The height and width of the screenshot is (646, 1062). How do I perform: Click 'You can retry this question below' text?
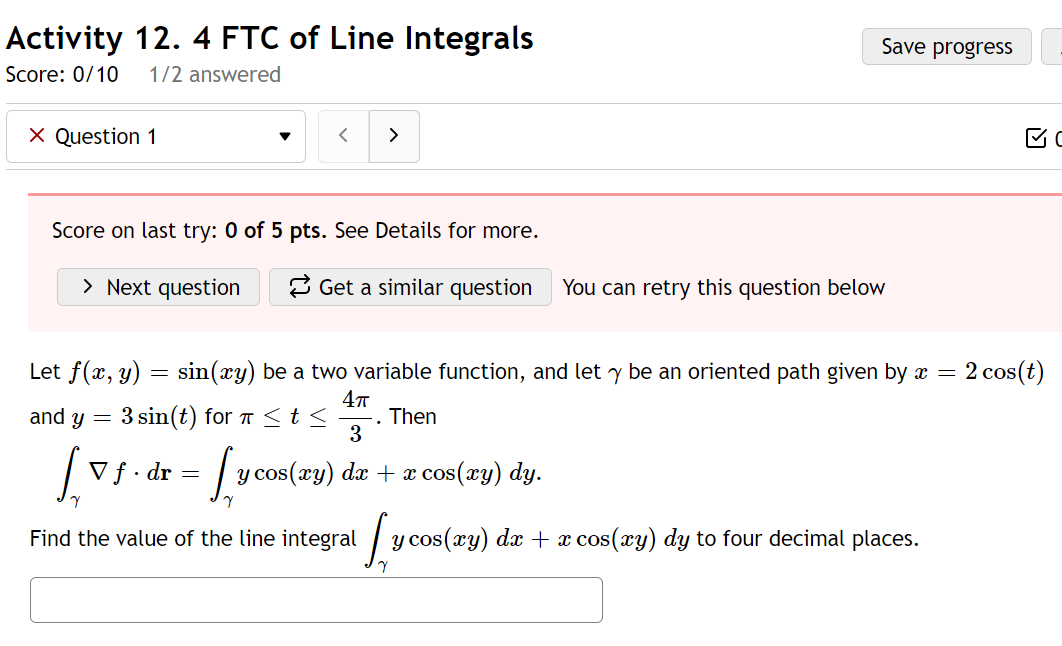pos(723,287)
